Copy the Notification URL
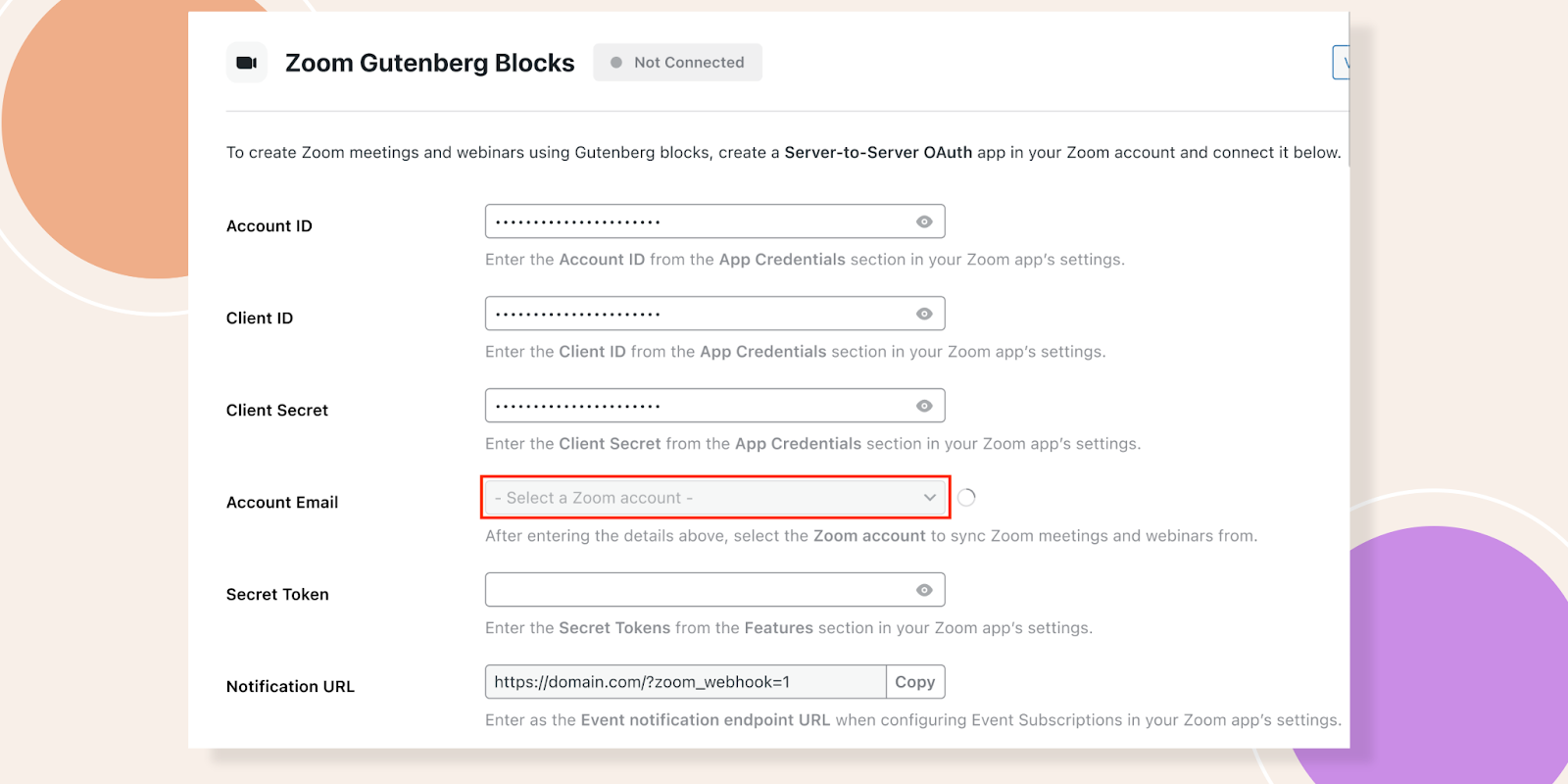The image size is (1568, 784). [915, 682]
